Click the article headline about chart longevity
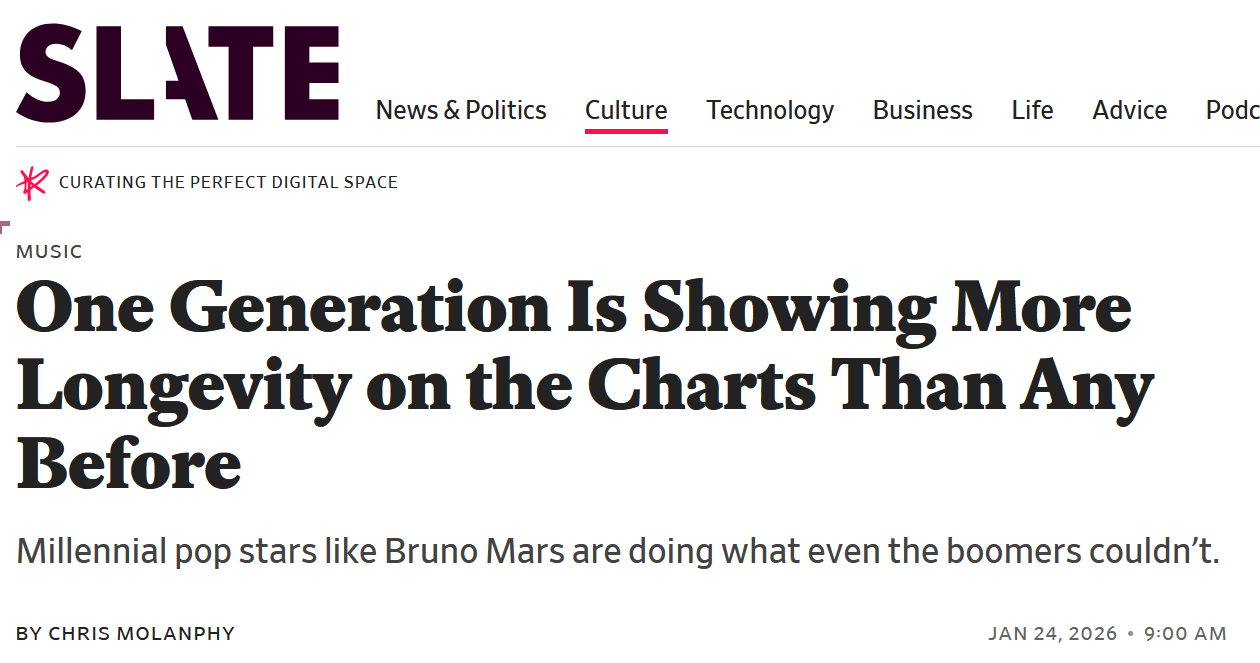 [585, 387]
